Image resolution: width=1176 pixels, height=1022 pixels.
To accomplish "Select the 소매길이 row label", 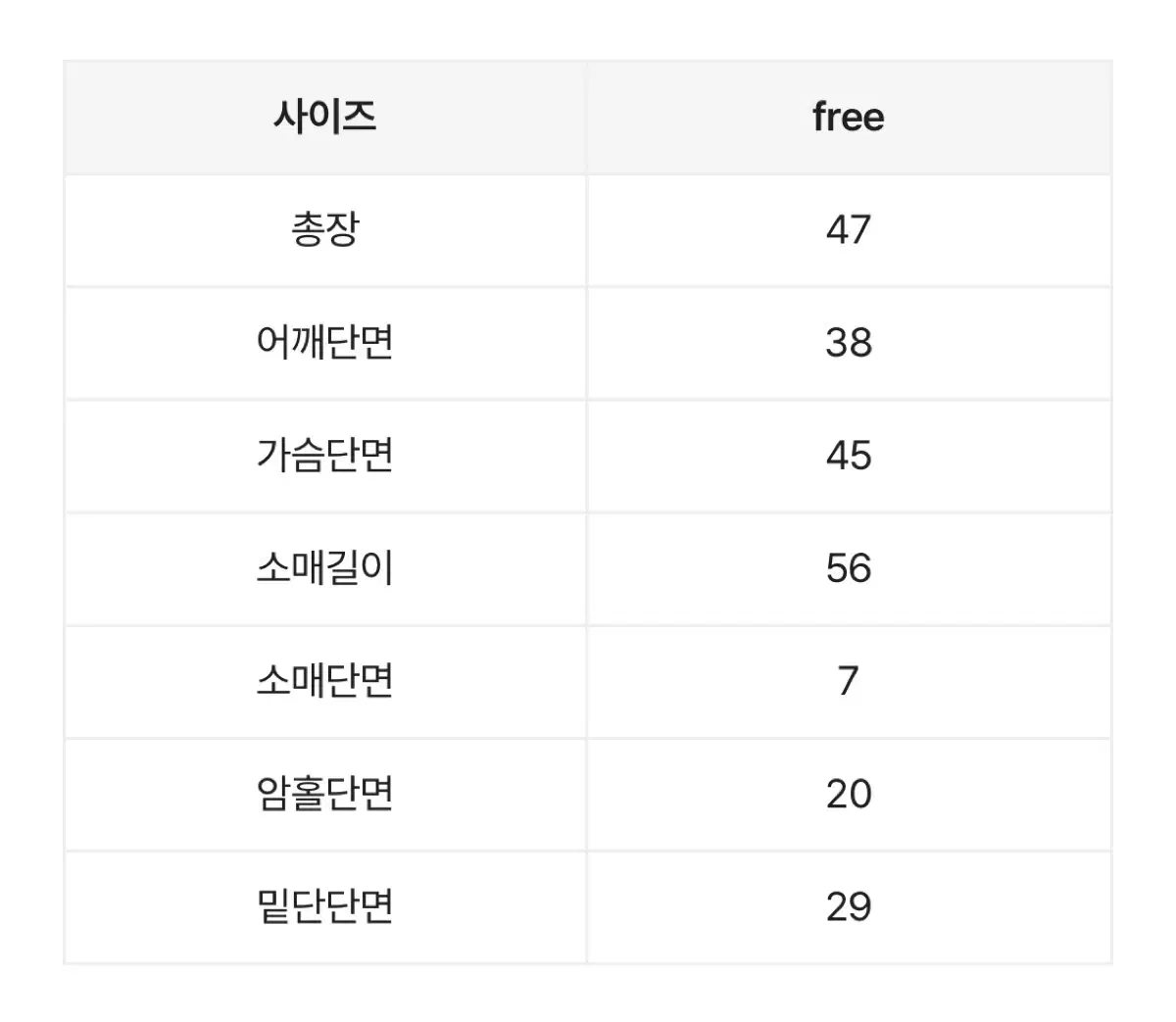I will 325,568.
